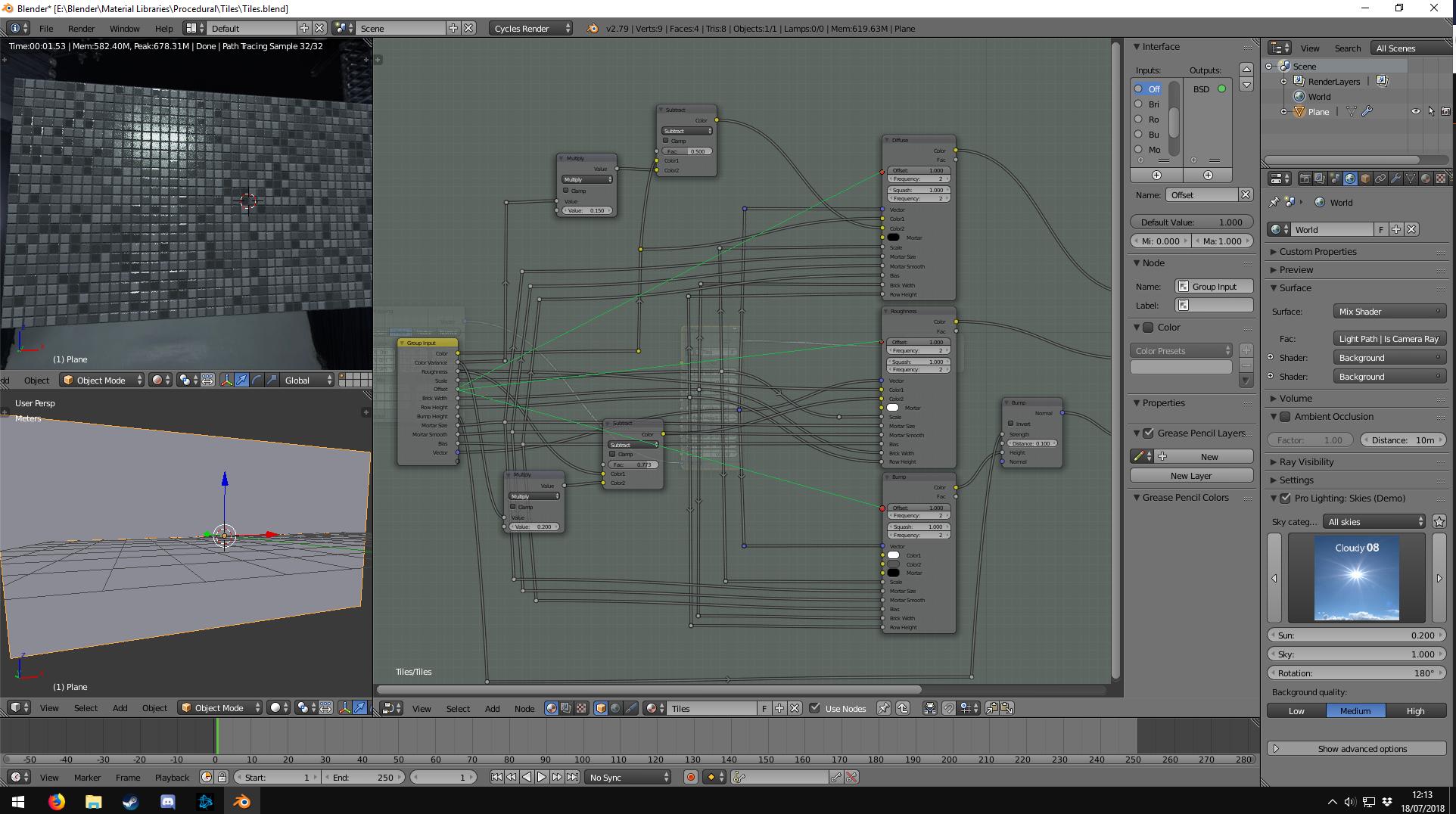Add to favorites star icon beside sky category
Image resolution: width=1456 pixels, height=814 pixels.
click(1439, 521)
